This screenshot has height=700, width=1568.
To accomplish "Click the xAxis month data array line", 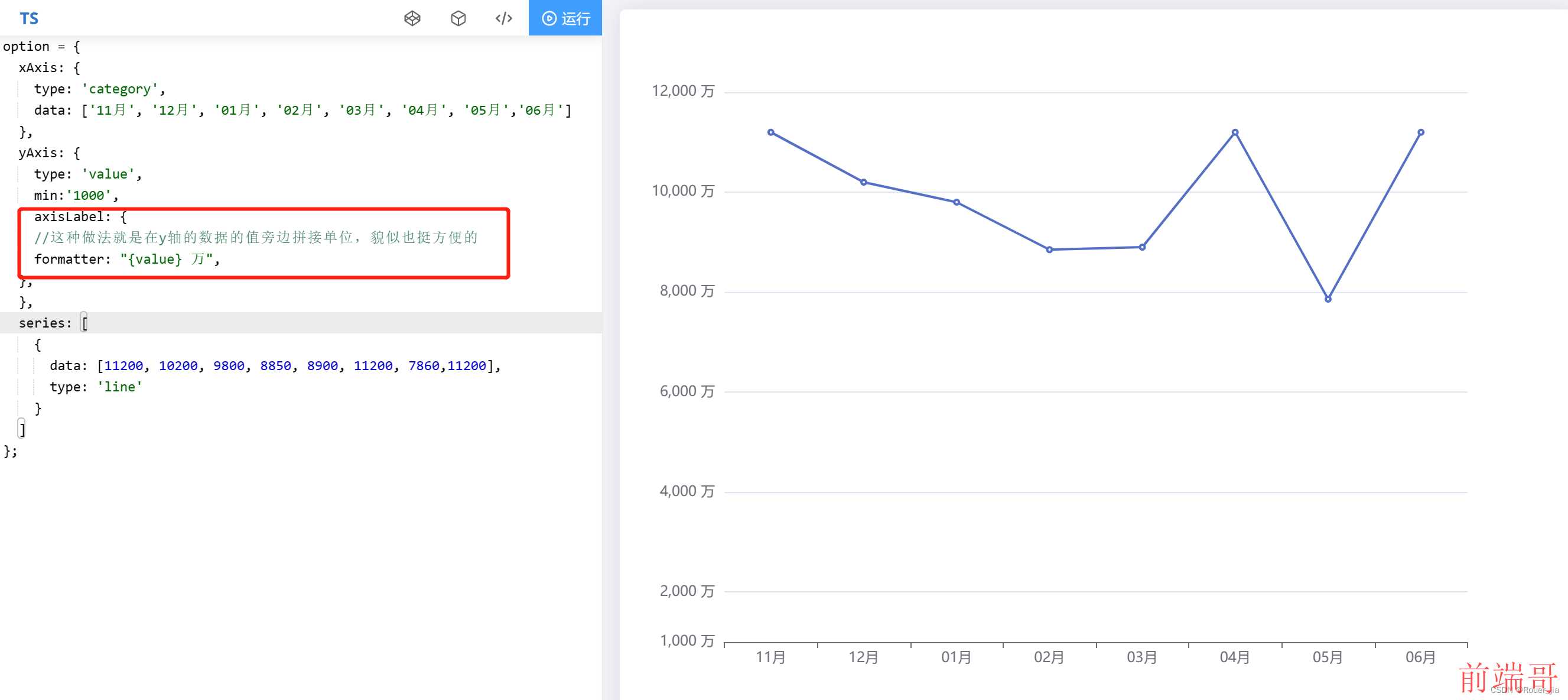I will tap(302, 111).
